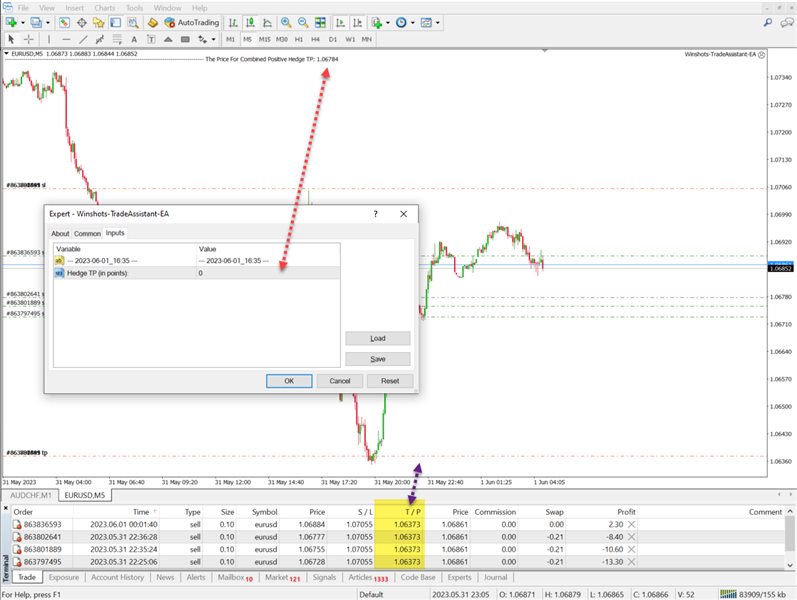Expand the Periodicity dropdown arrow
Screen dimensions: 797x600
[412, 22]
